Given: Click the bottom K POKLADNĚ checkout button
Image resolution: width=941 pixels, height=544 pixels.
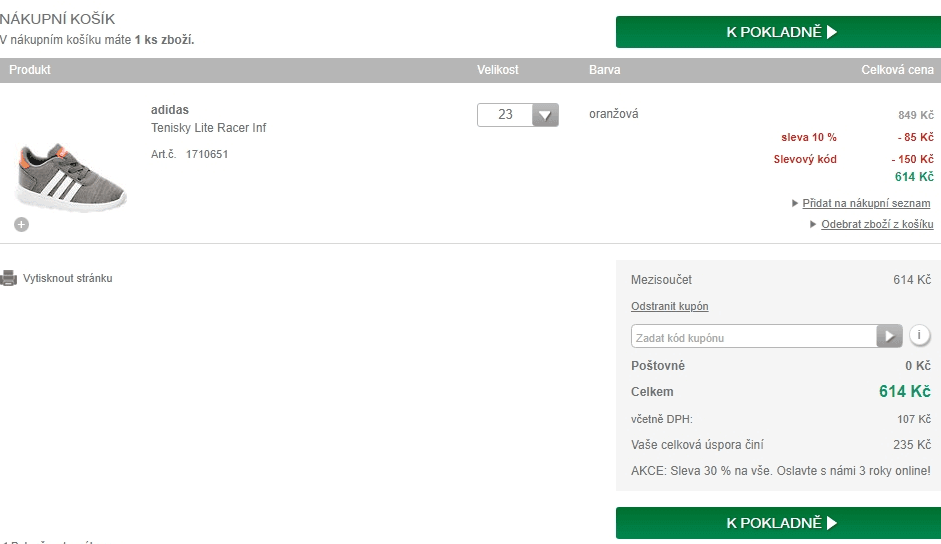Looking at the screenshot, I should (778, 522).
